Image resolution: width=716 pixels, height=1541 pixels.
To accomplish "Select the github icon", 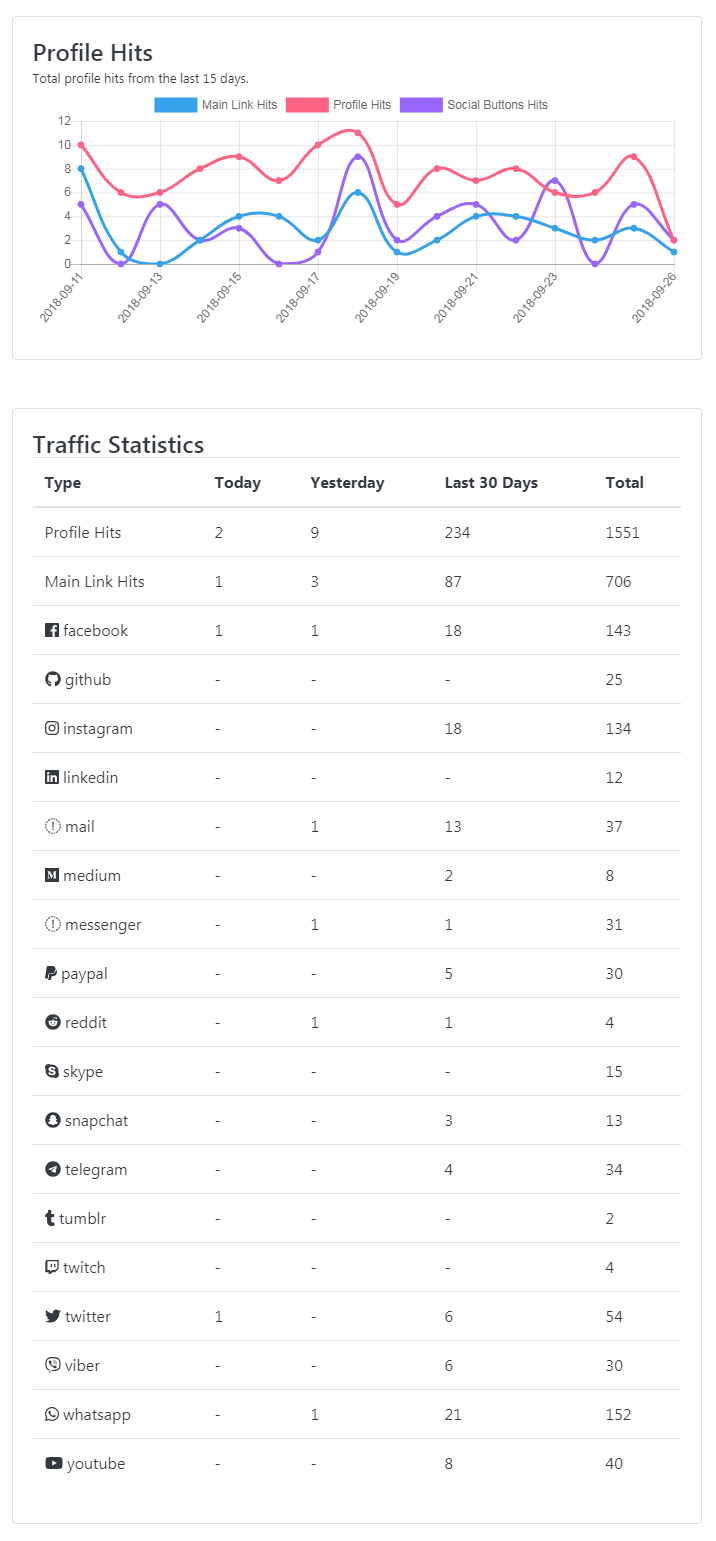I will 52,679.
